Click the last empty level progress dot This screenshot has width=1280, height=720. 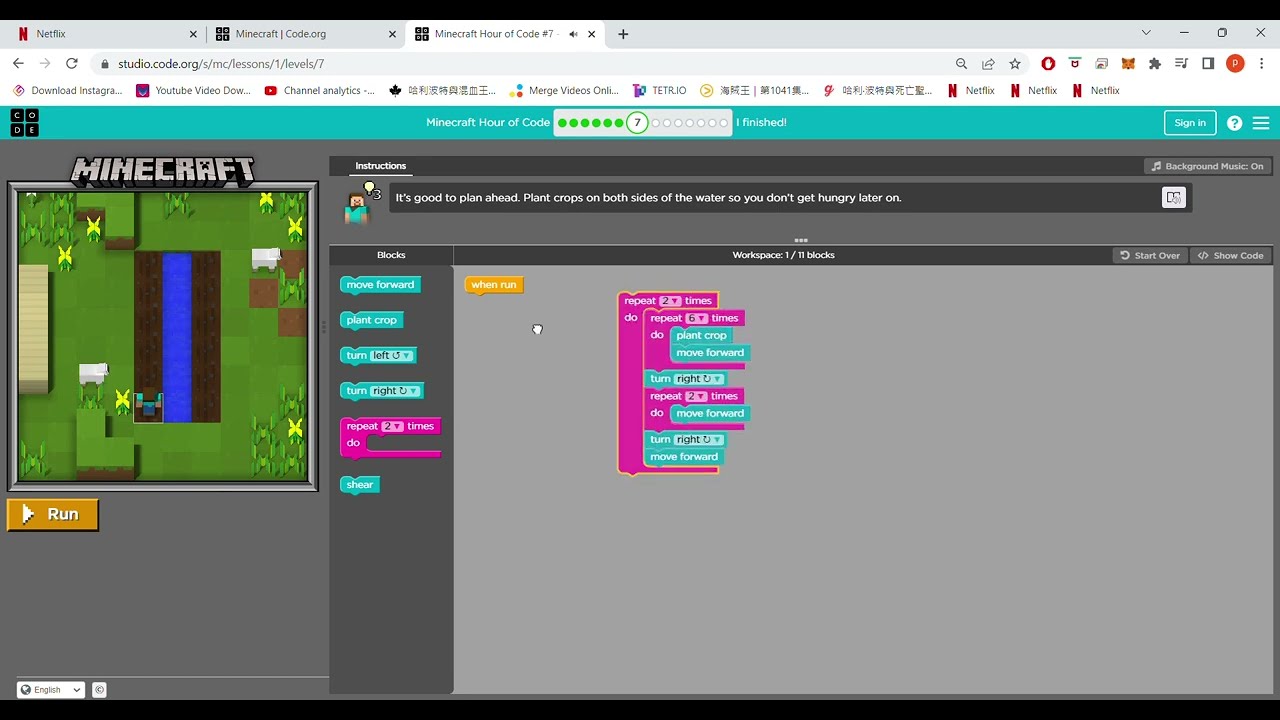[x=724, y=123]
